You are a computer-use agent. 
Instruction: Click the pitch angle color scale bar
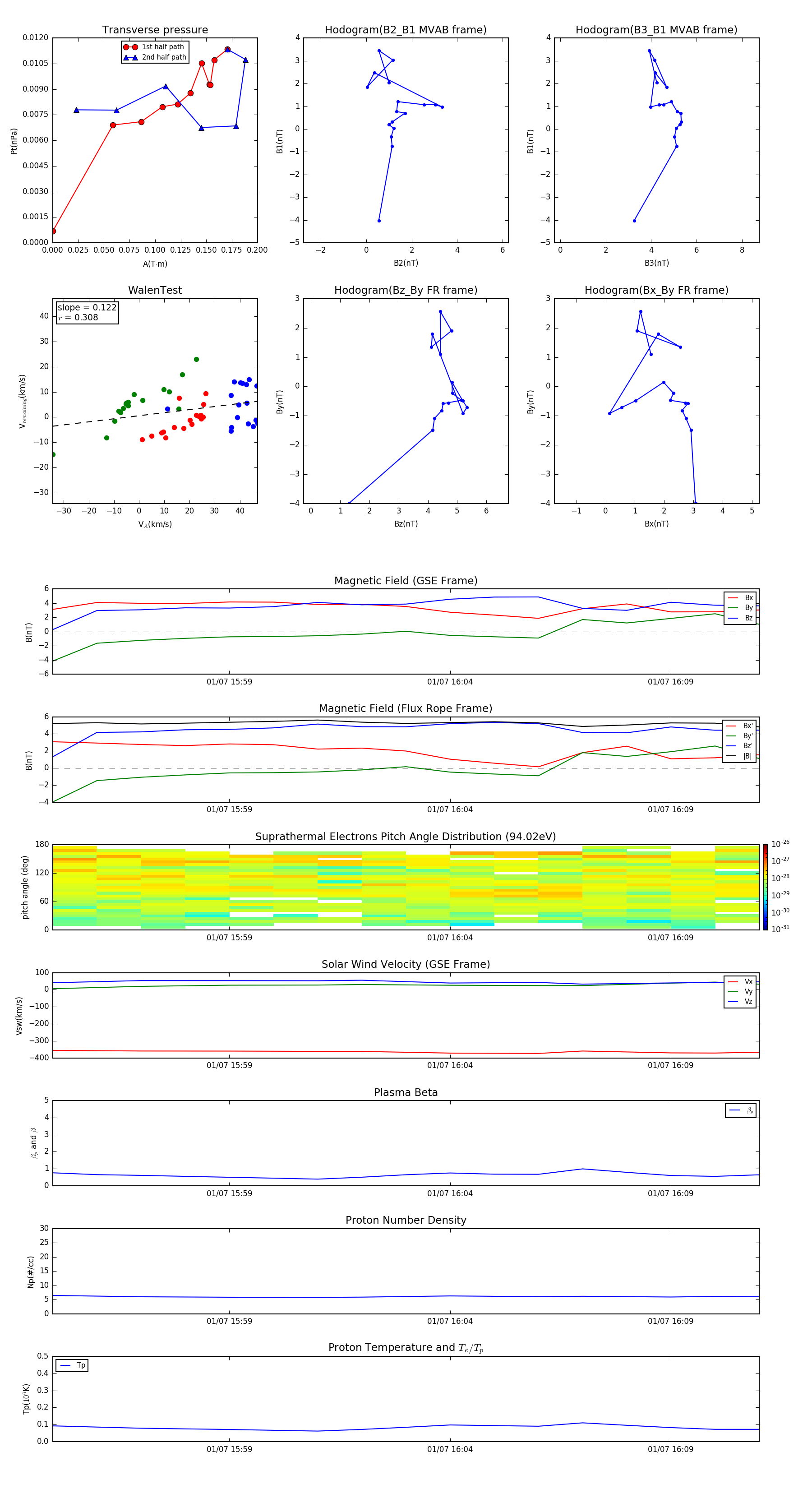765,887
